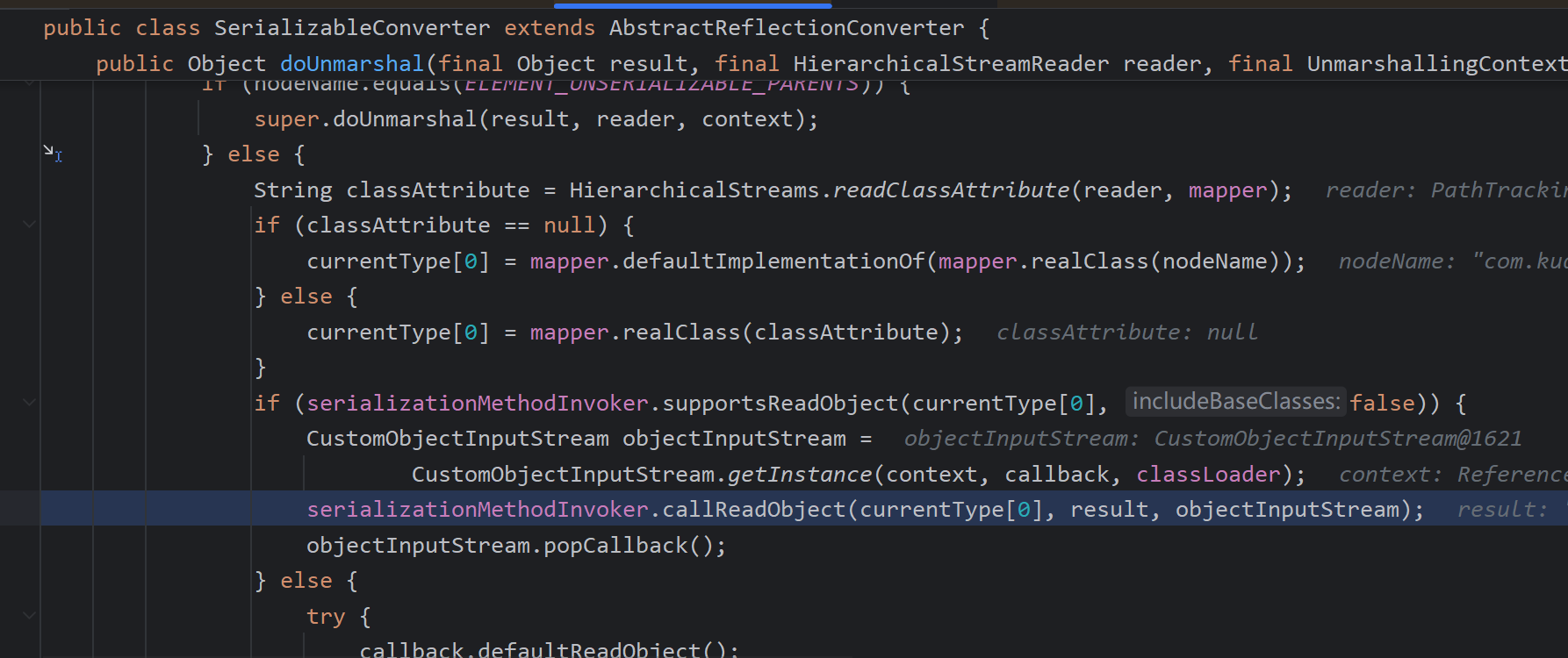
Task: Collapse the 'if (serializationMethodInvoker.supportsReadObject' block
Action: (29, 402)
